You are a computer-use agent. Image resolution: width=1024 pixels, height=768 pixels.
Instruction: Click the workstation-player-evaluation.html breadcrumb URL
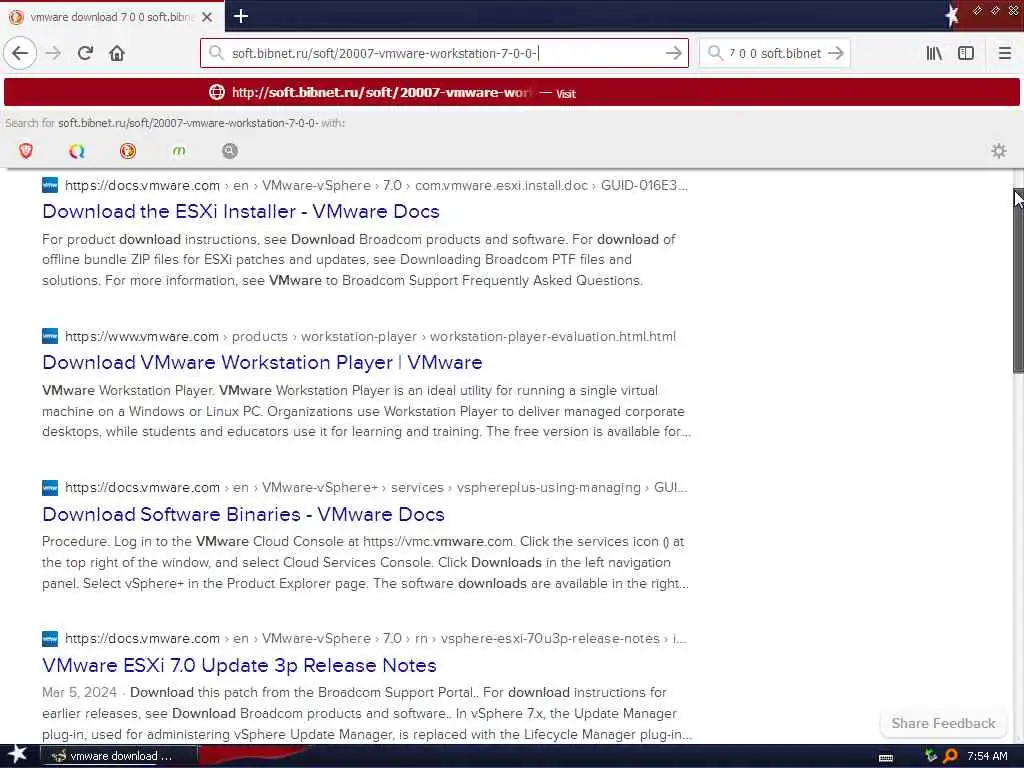[x=370, y=336]
